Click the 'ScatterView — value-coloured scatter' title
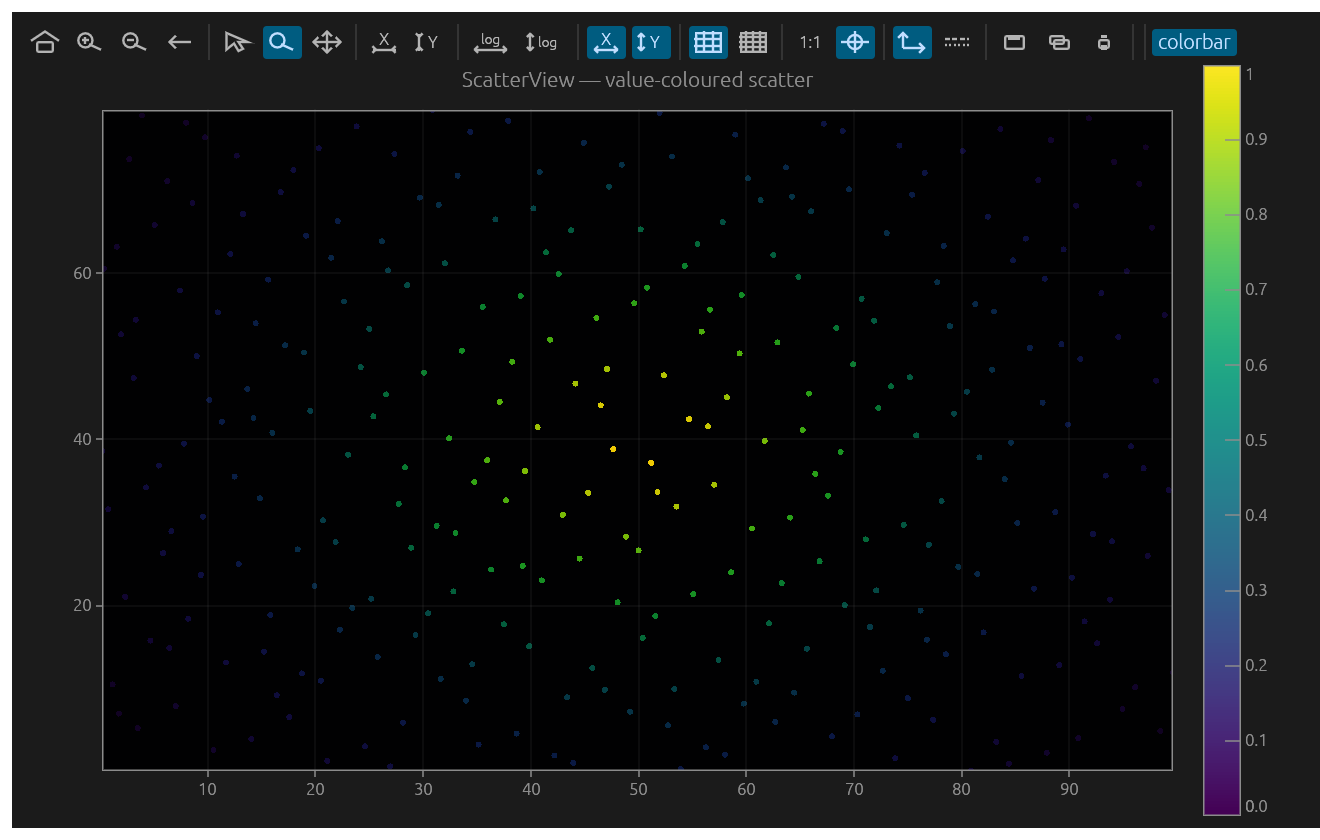 click(637, 80)
